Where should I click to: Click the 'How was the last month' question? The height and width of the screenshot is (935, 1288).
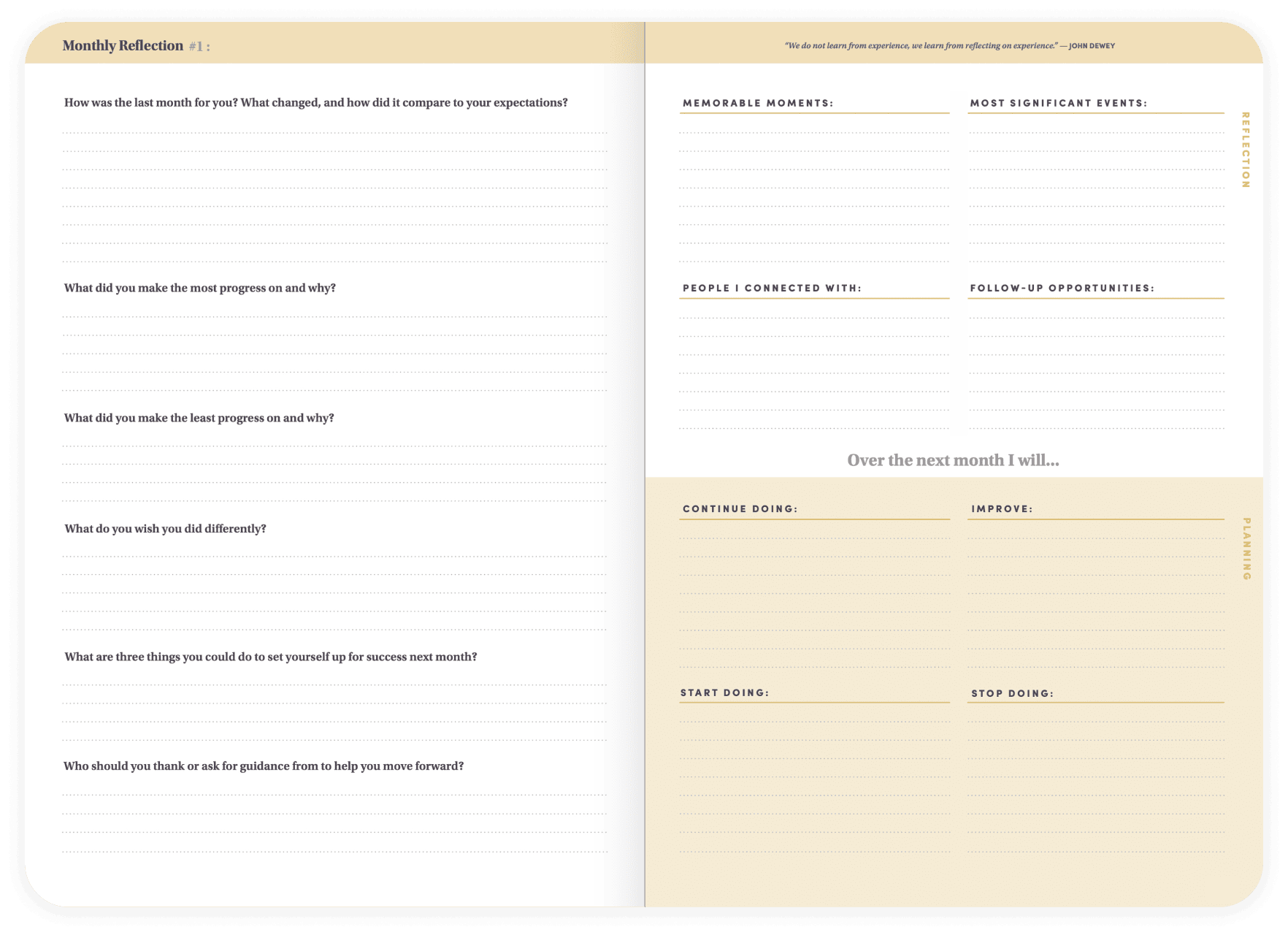point(315,102)
